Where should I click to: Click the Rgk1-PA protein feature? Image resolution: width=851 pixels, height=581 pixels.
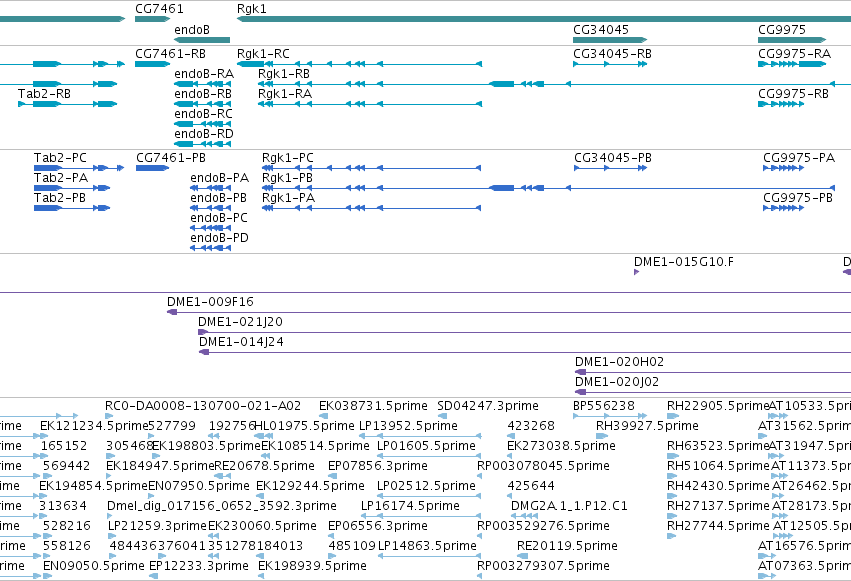pyautogui.click(x=371, y=208)
